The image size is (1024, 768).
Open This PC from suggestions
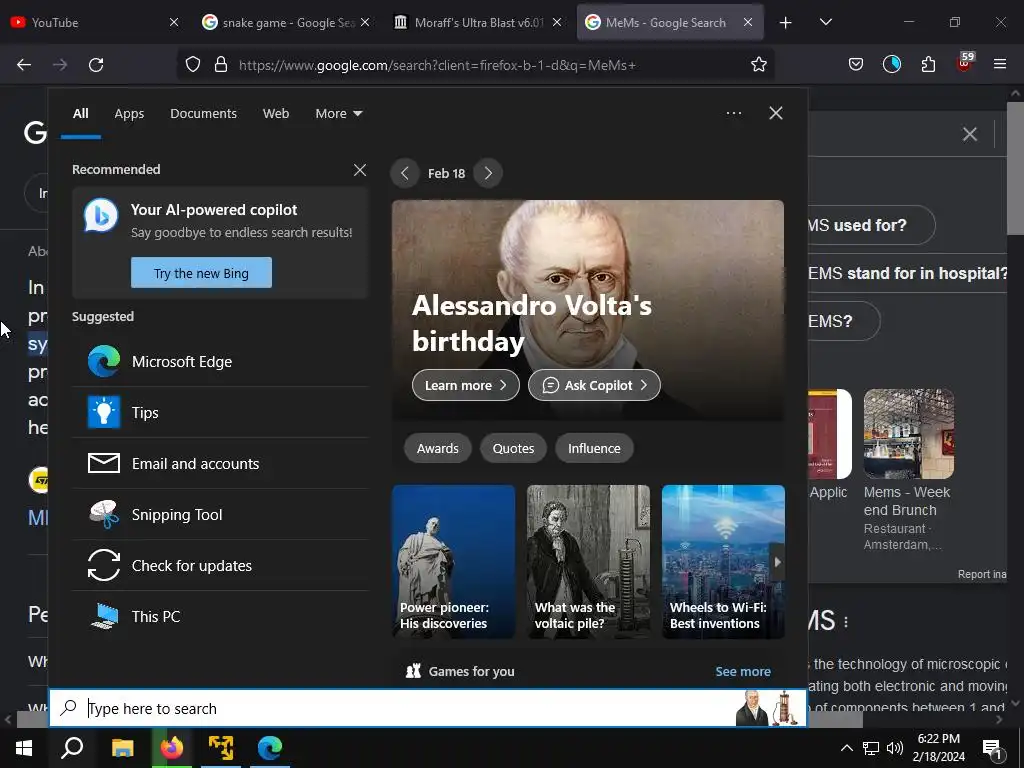[x=220, y=616]
